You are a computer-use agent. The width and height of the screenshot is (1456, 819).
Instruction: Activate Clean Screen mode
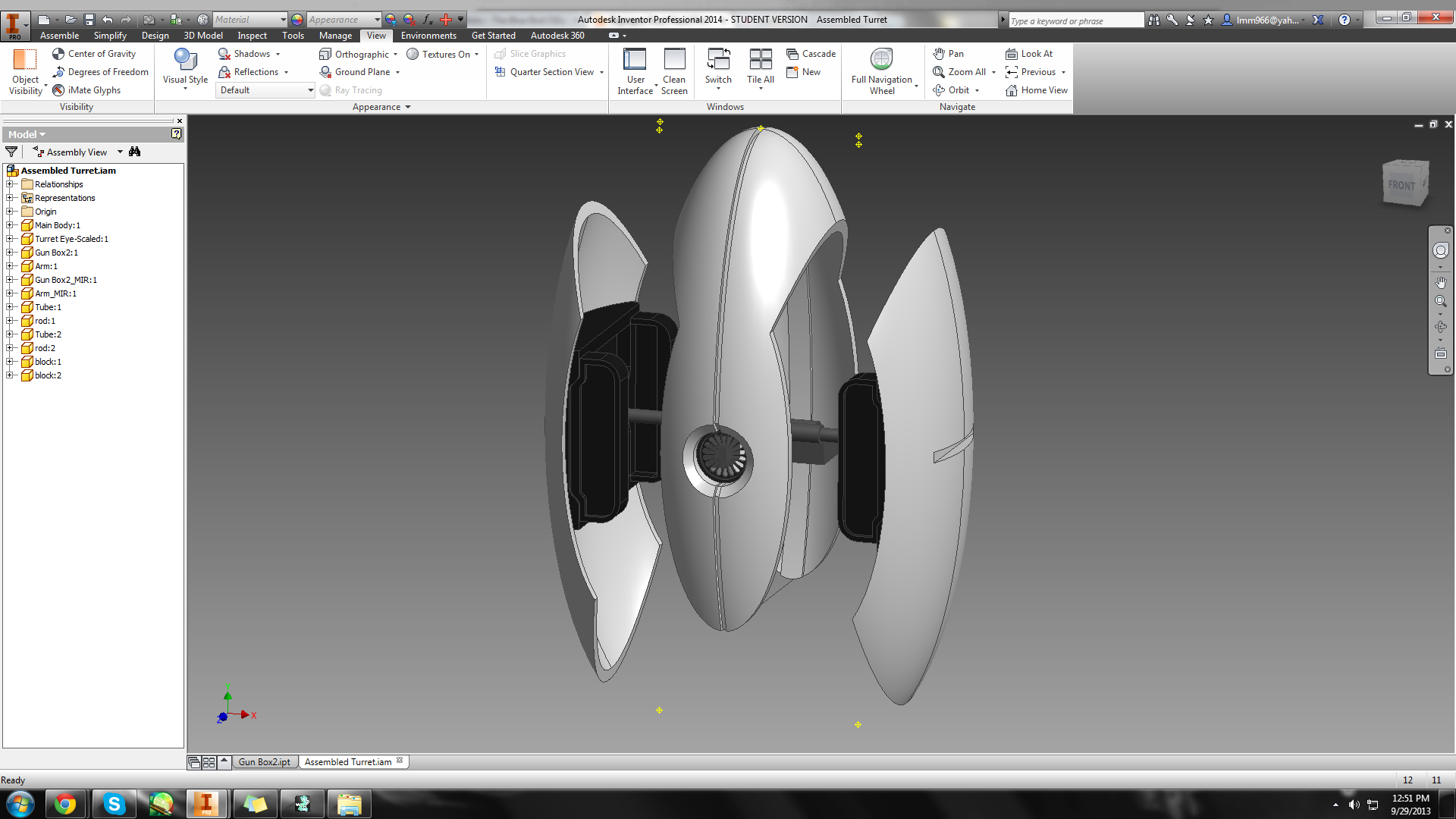click(674, 71)
